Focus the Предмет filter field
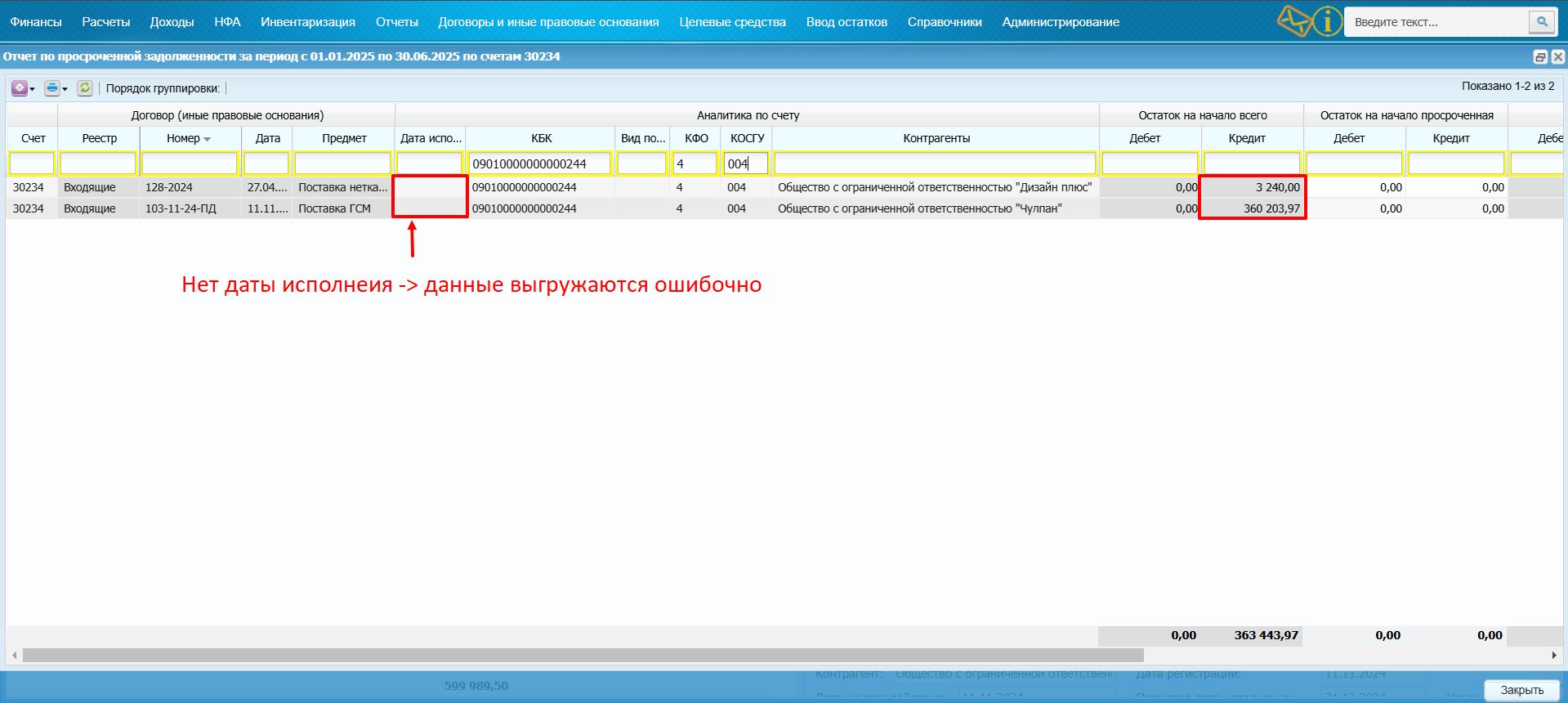This screenshot has width=1568, height=703. [x=343, y=163]
